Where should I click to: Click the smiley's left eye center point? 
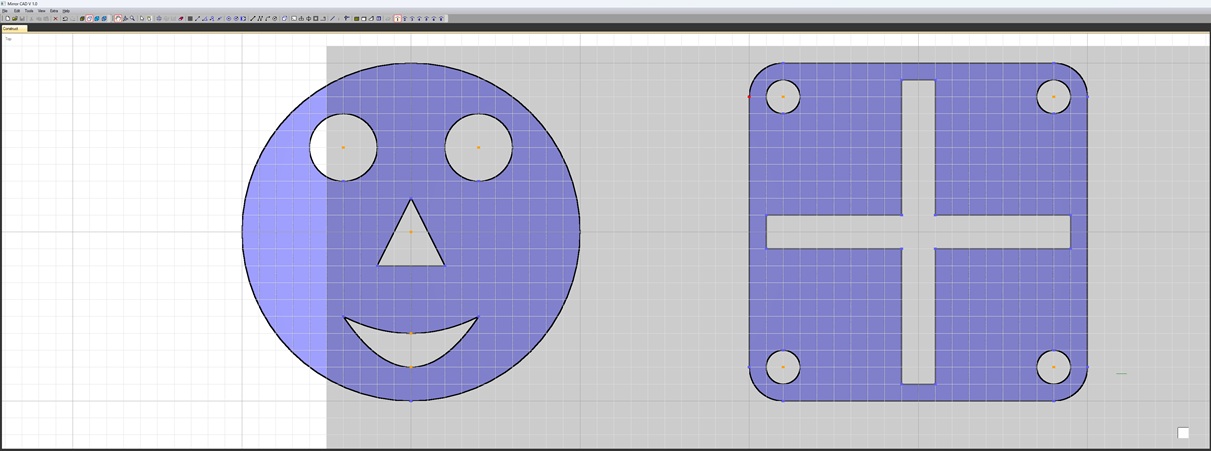coord(343,147)
